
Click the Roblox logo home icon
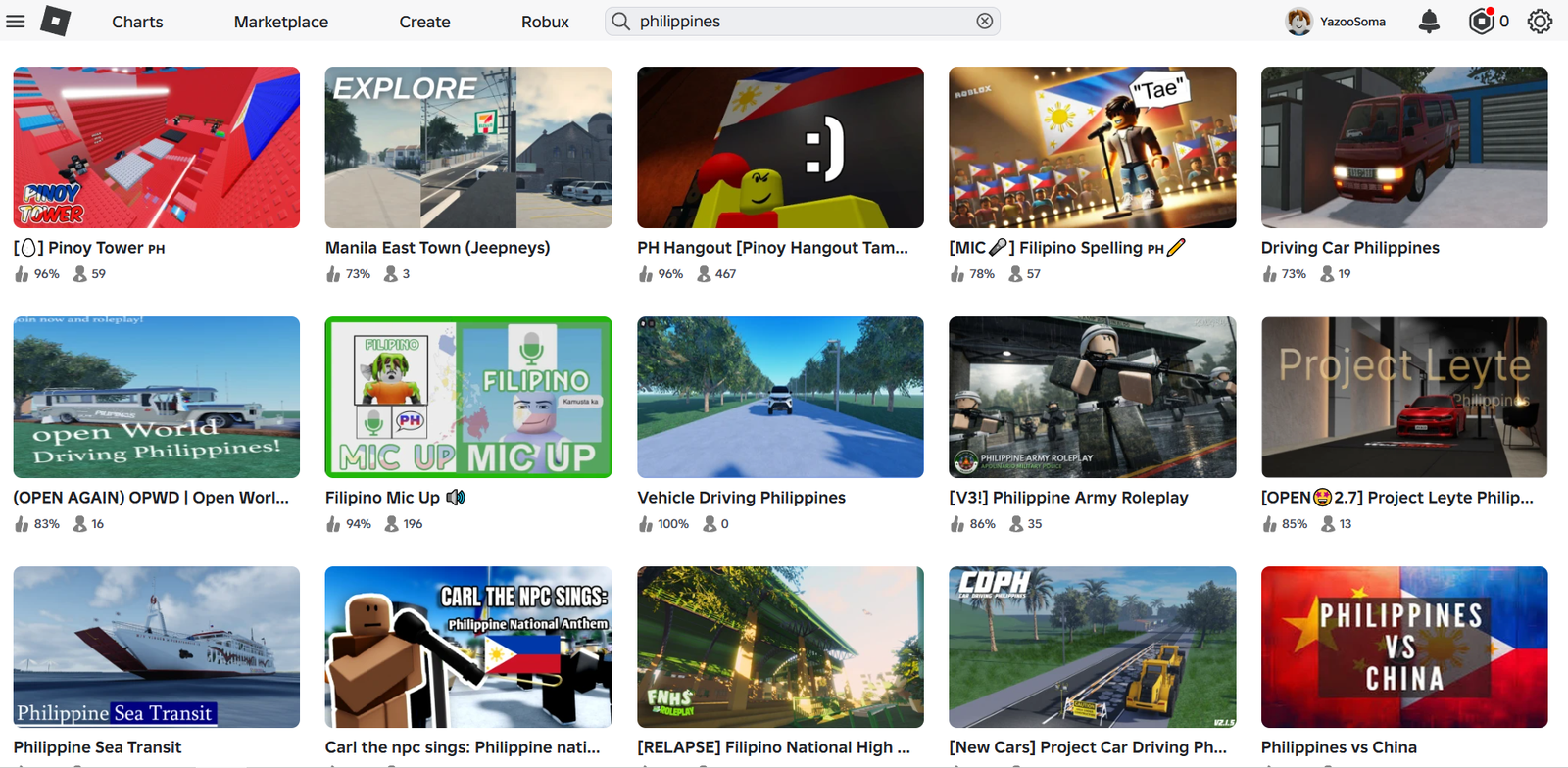click(x=56, y=21)
